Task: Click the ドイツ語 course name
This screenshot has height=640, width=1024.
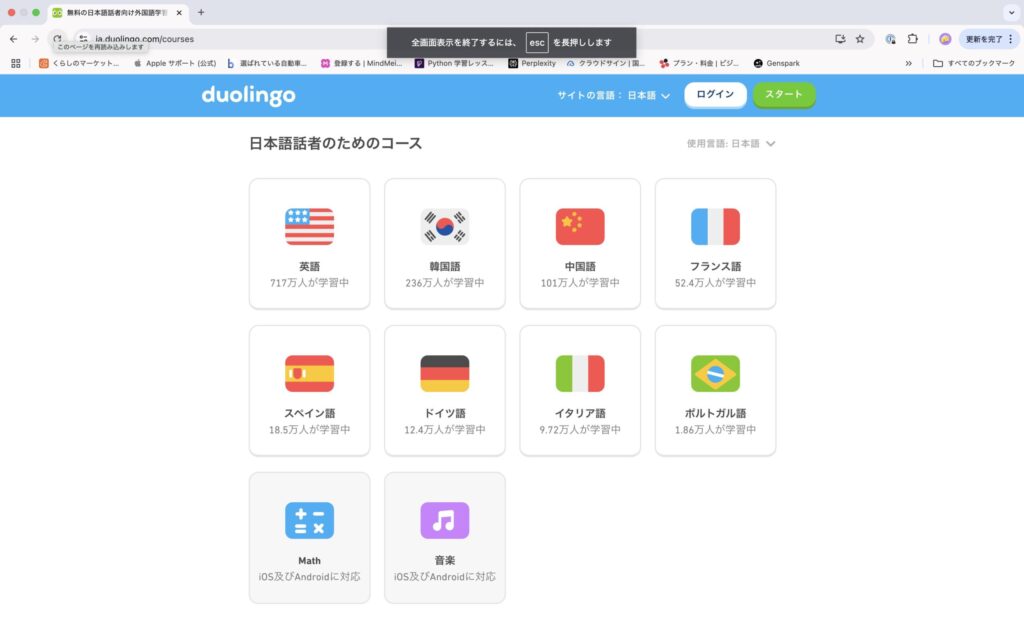Action: pyautogui.click(x=444, y=413)
